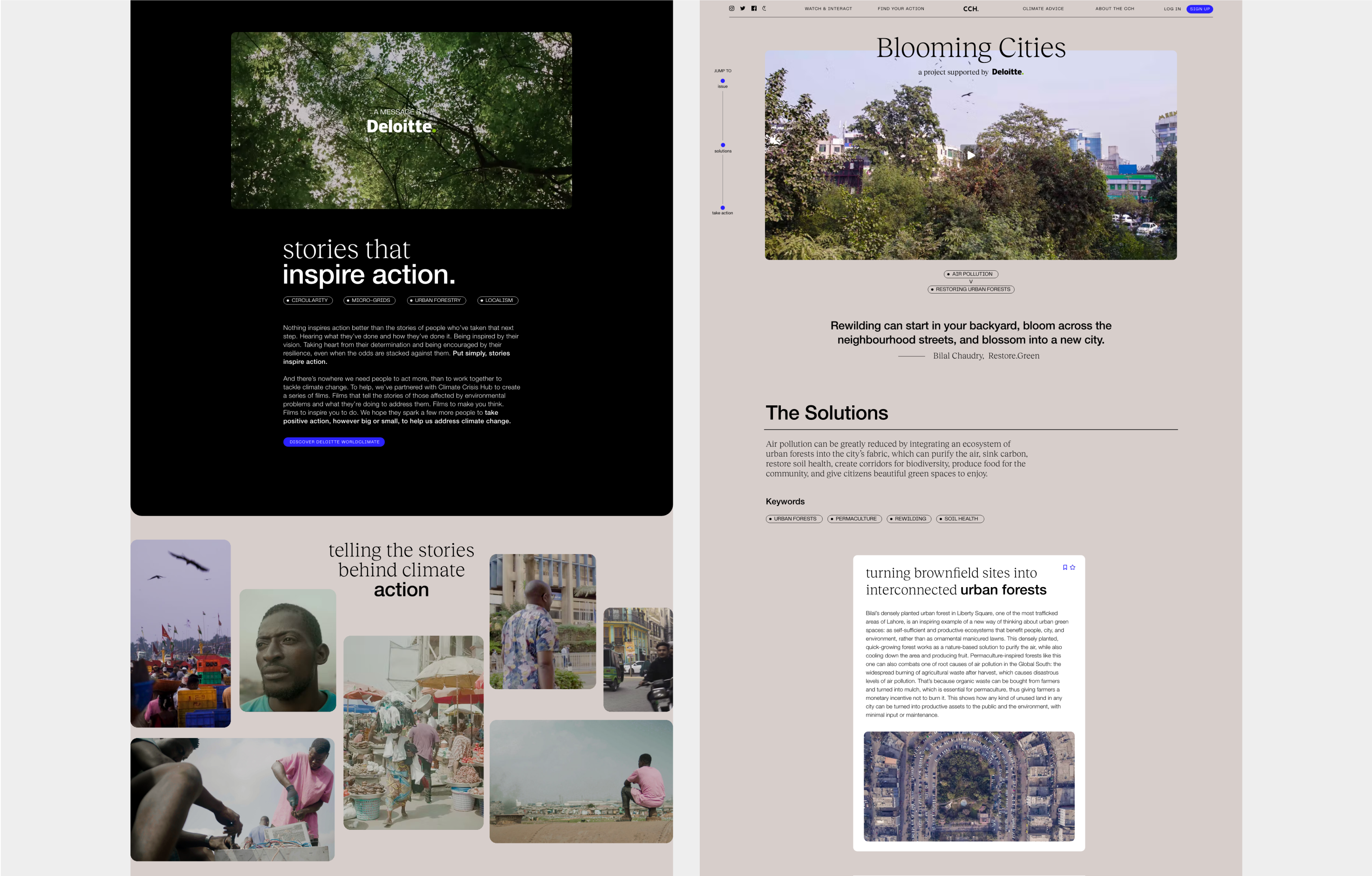Open the Instagram social icon
The height and width of the screenshot is (876, 1372).
point(731,8)
